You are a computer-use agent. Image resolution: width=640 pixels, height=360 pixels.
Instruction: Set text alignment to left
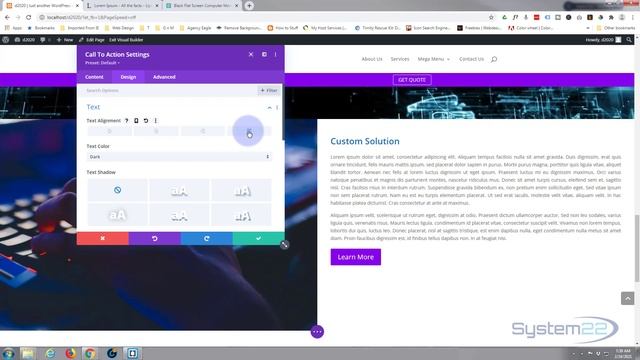[x=109, y=131]
